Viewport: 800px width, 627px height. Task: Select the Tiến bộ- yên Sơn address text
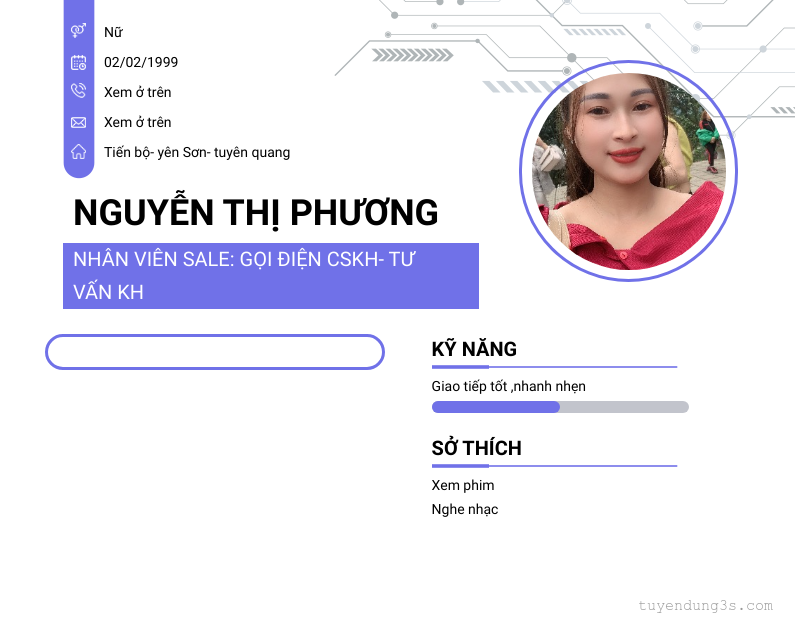[197, 153]
